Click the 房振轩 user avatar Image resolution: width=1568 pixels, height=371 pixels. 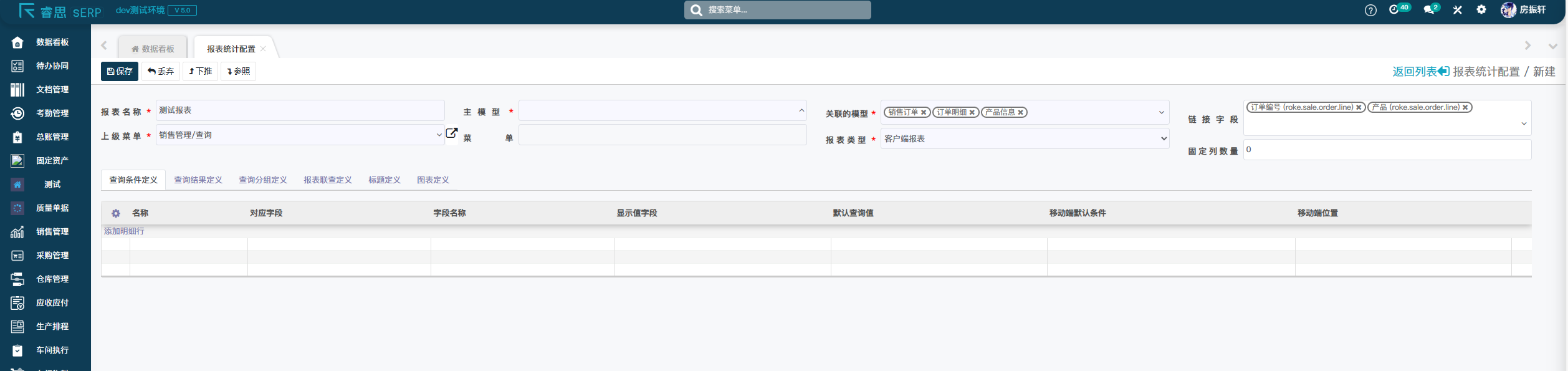(x=1508, y=9)
